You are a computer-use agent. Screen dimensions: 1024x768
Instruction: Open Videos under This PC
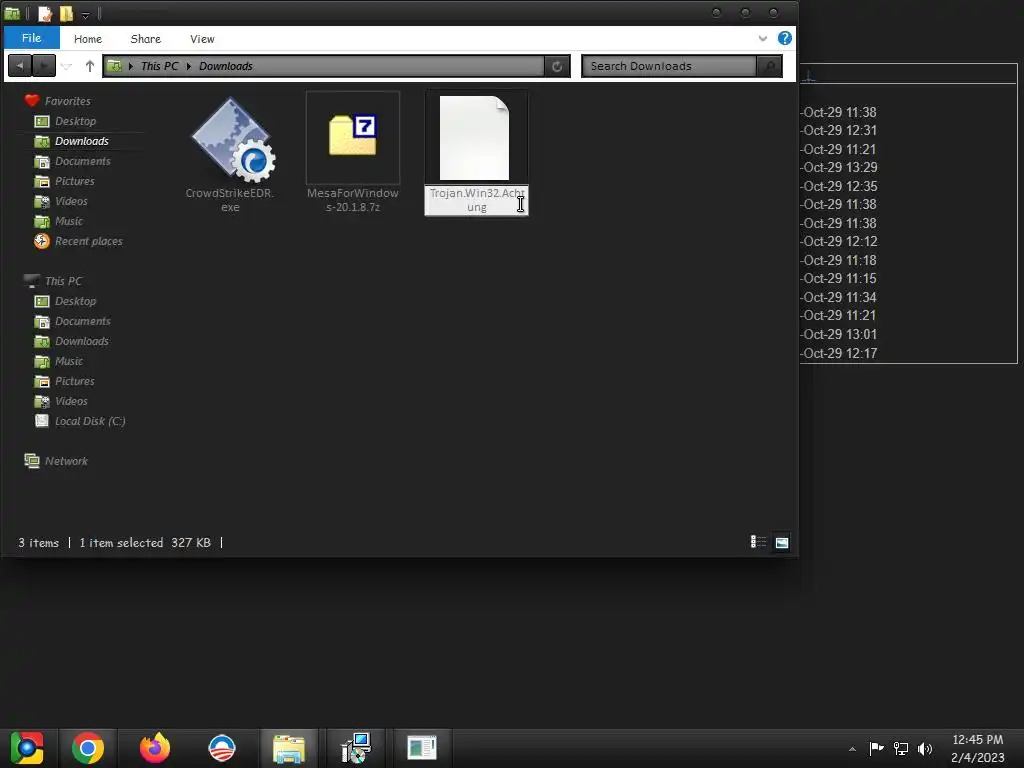[x=71, y=401]
